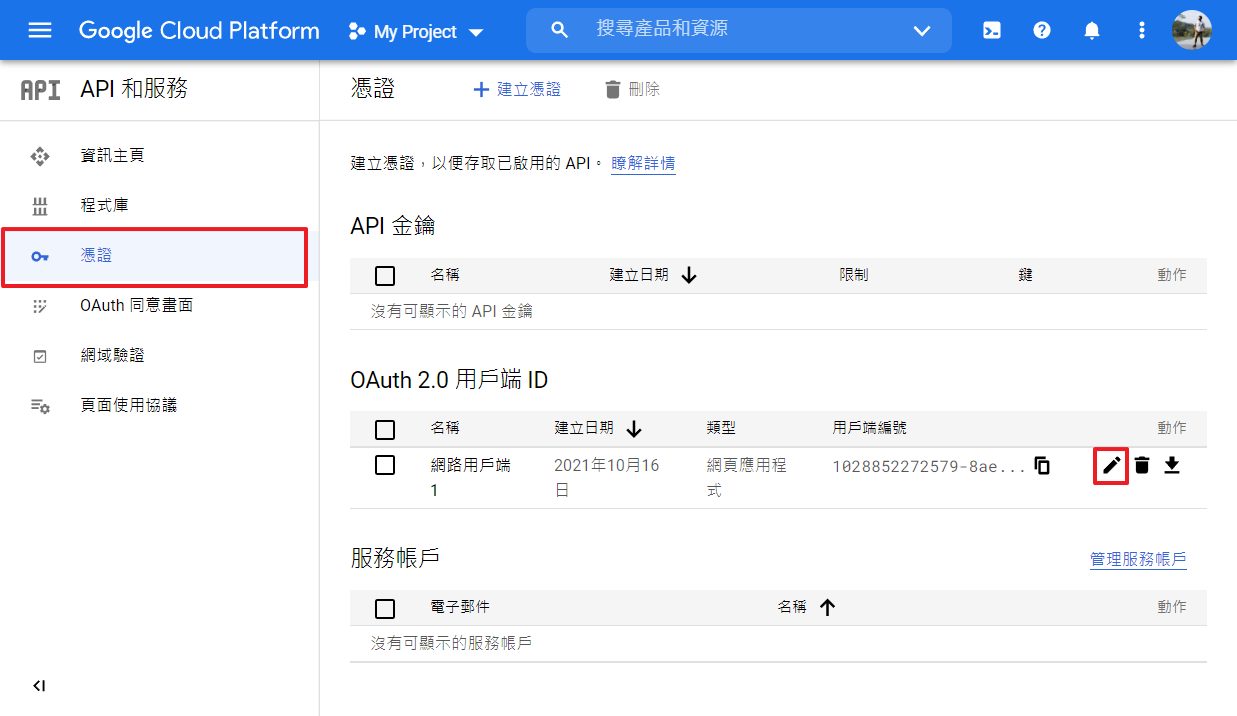Click the 刪除 delete button
This screenshot has height=716, width=1237.
pyautogui.click(x=632, y=90)
